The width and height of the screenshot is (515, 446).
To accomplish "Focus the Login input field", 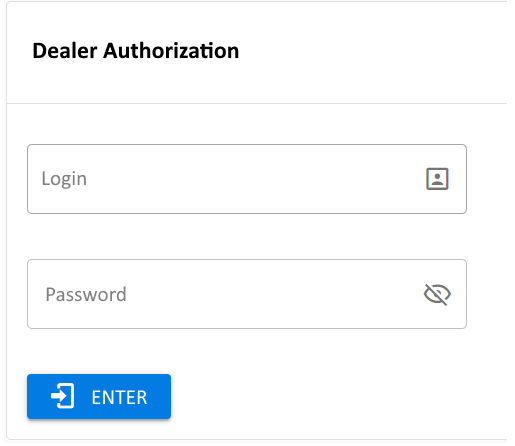I will tap(247, 179).
